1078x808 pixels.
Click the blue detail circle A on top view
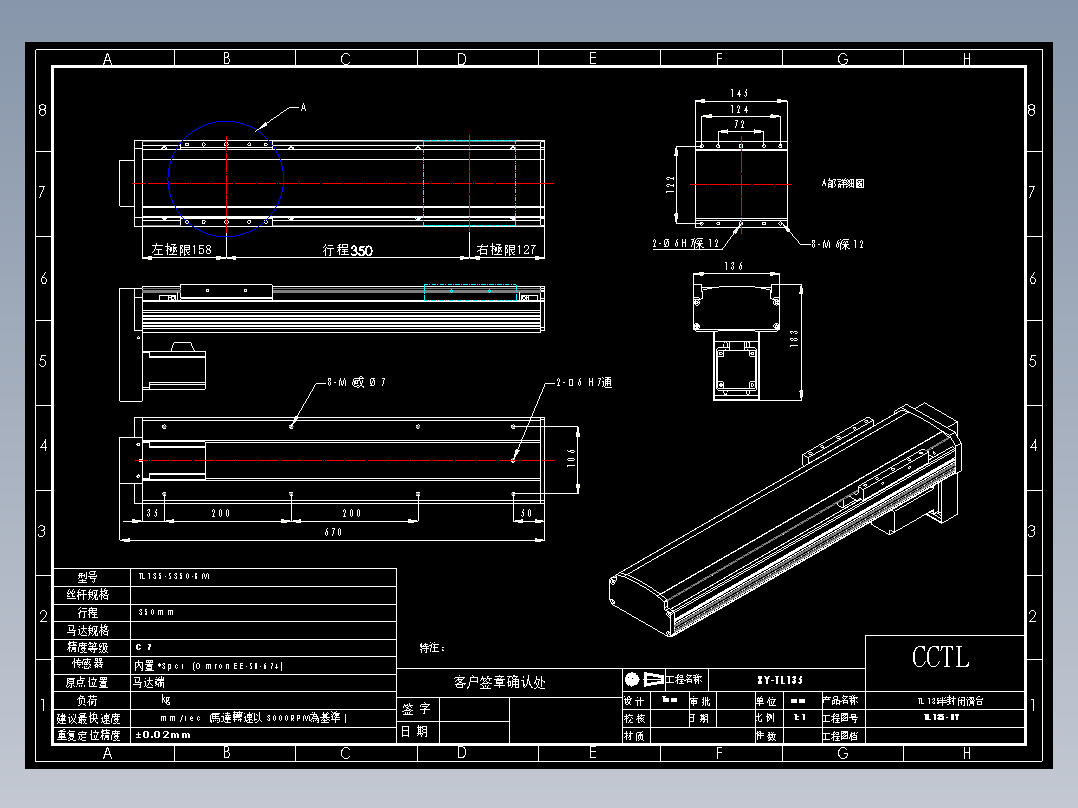pyautogui.click(x=226, y=179)
